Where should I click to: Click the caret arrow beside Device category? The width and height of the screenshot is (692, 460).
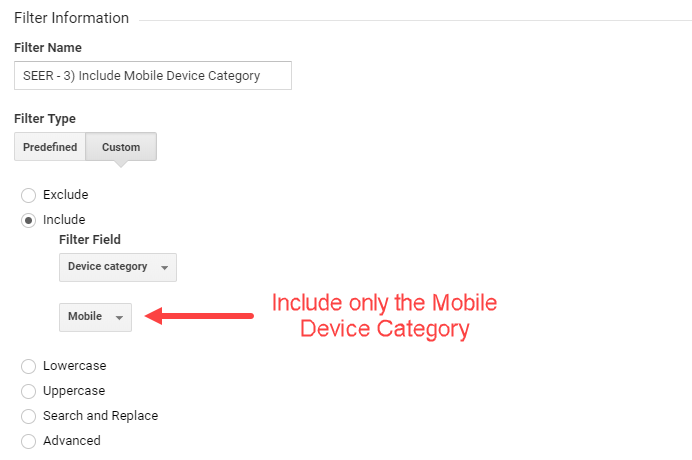[x=164, y=268]
